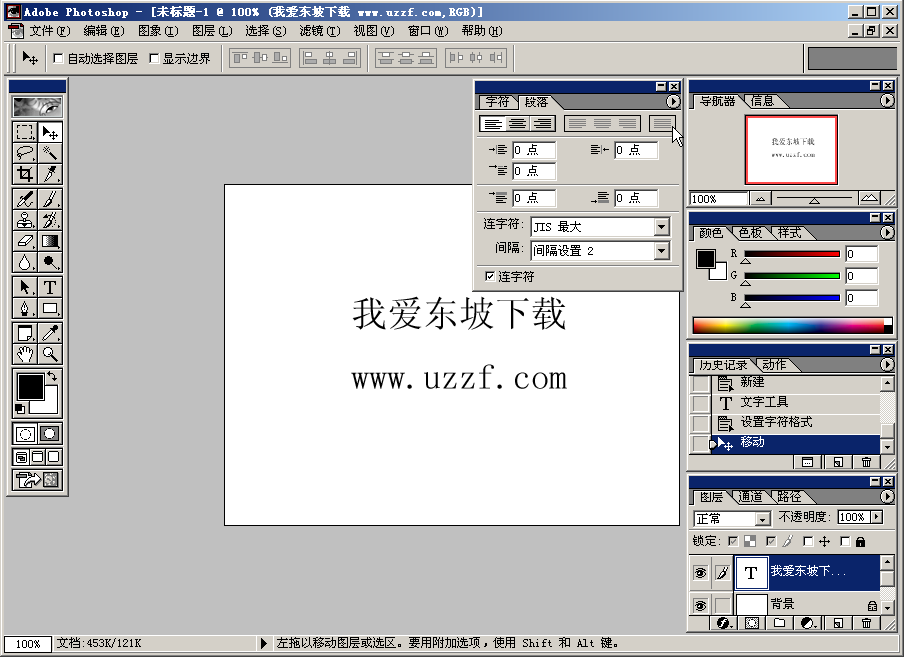Open Color panel flyout menu
904x657 pixels.
(887, 232)
